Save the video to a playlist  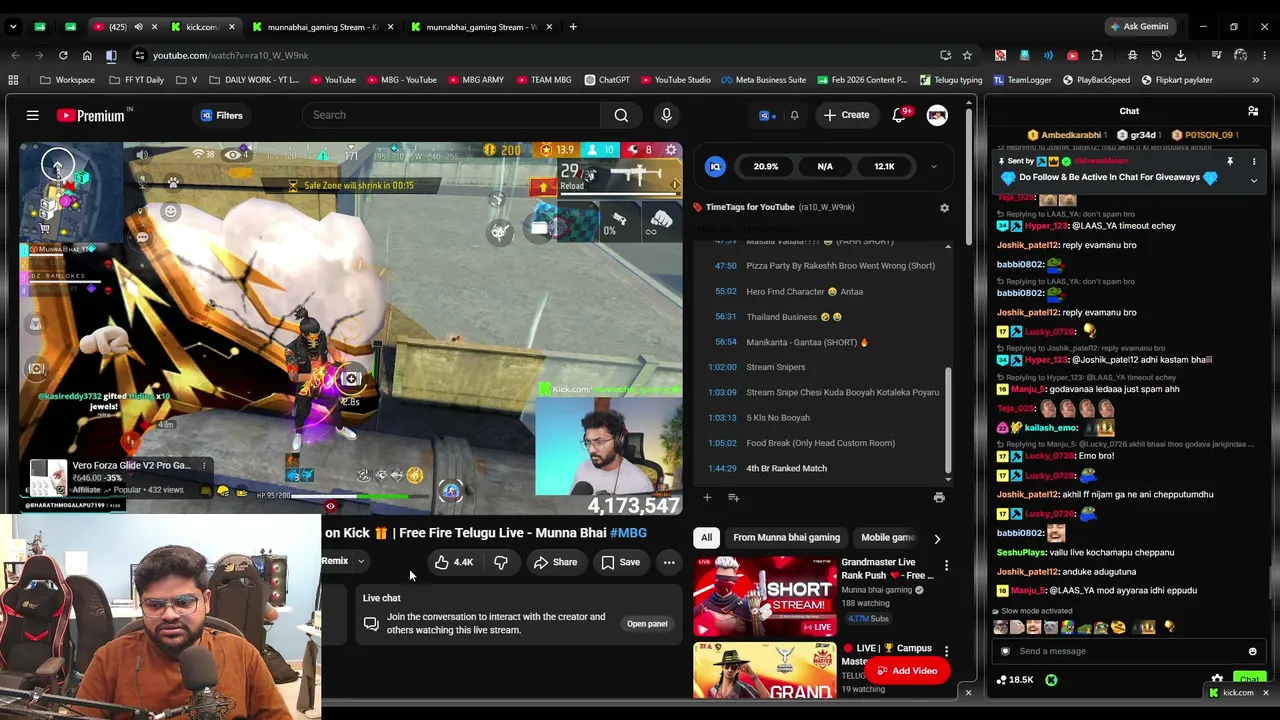620,562
